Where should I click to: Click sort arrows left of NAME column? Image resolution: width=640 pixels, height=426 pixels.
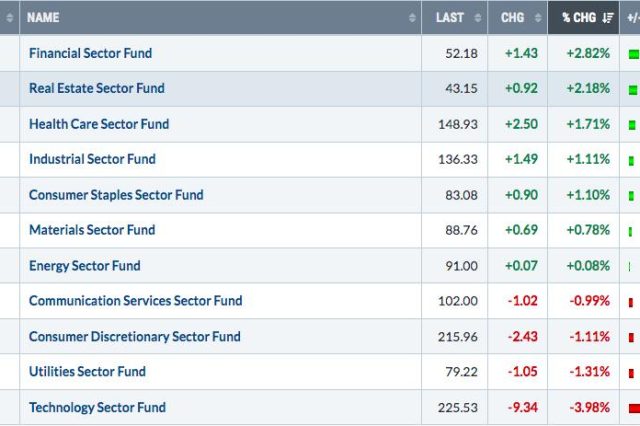[x=10, y=18]
